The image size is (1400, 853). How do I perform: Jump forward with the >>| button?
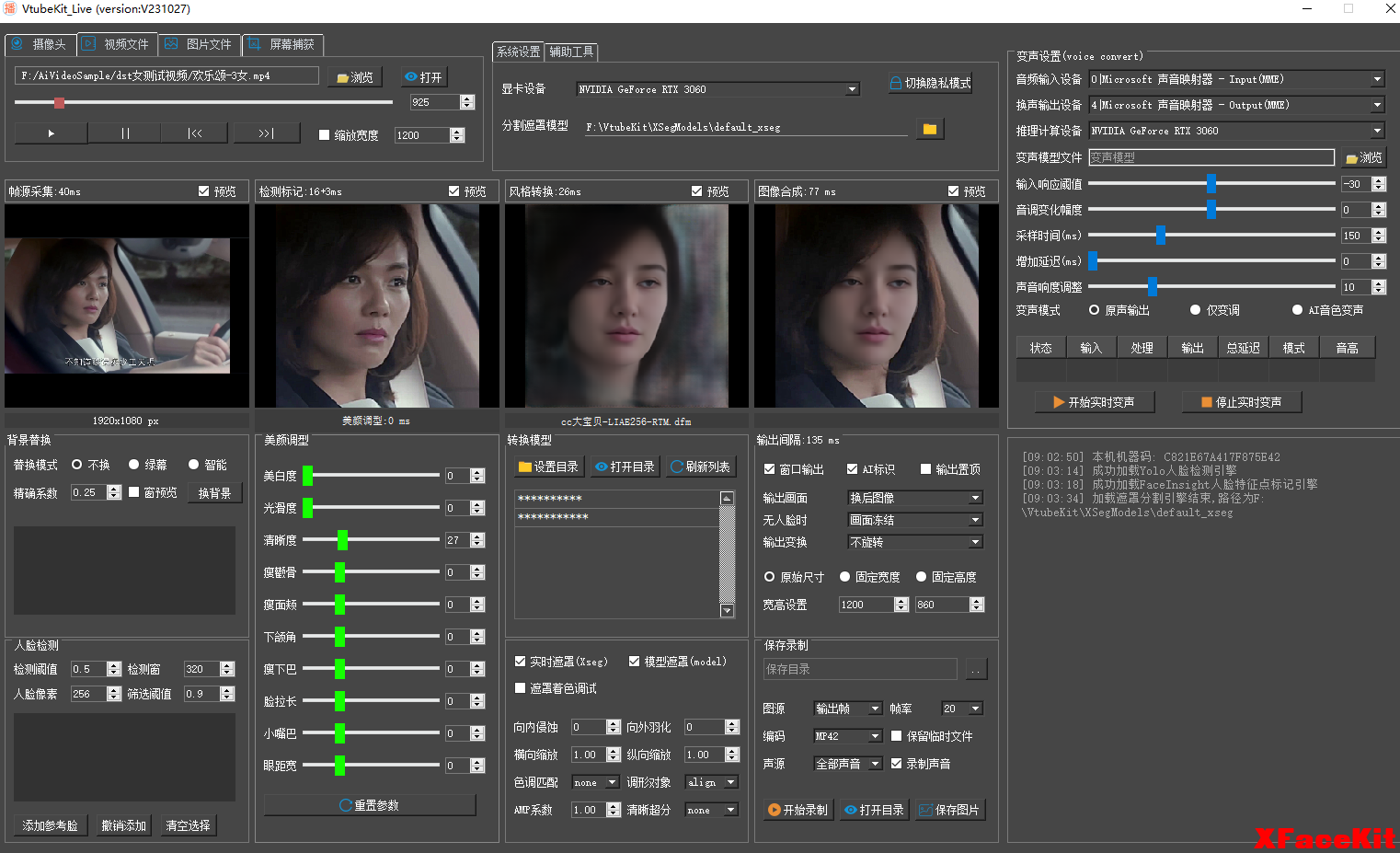[267, 133]
